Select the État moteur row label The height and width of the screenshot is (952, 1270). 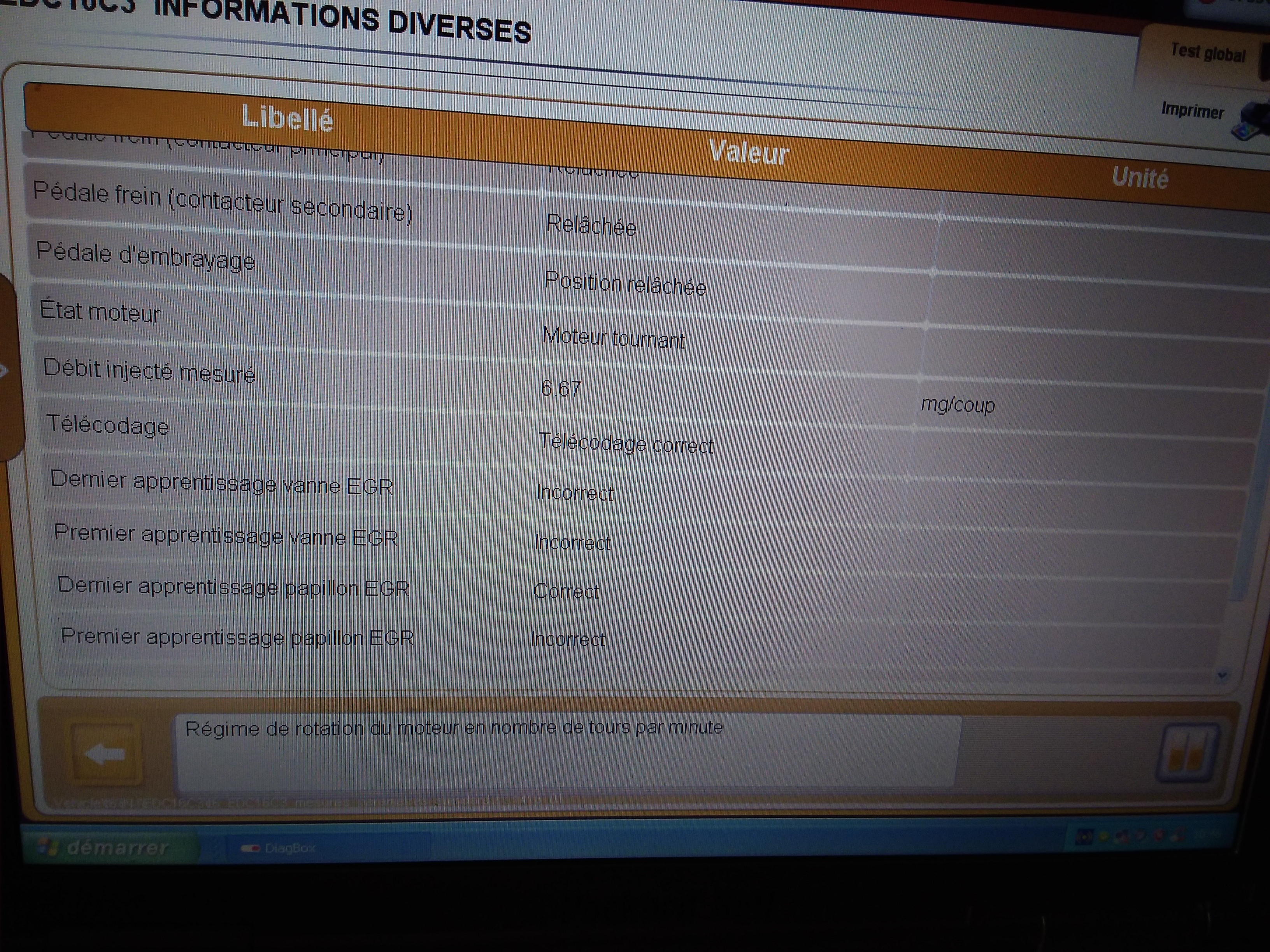click(x=100, y=311)
